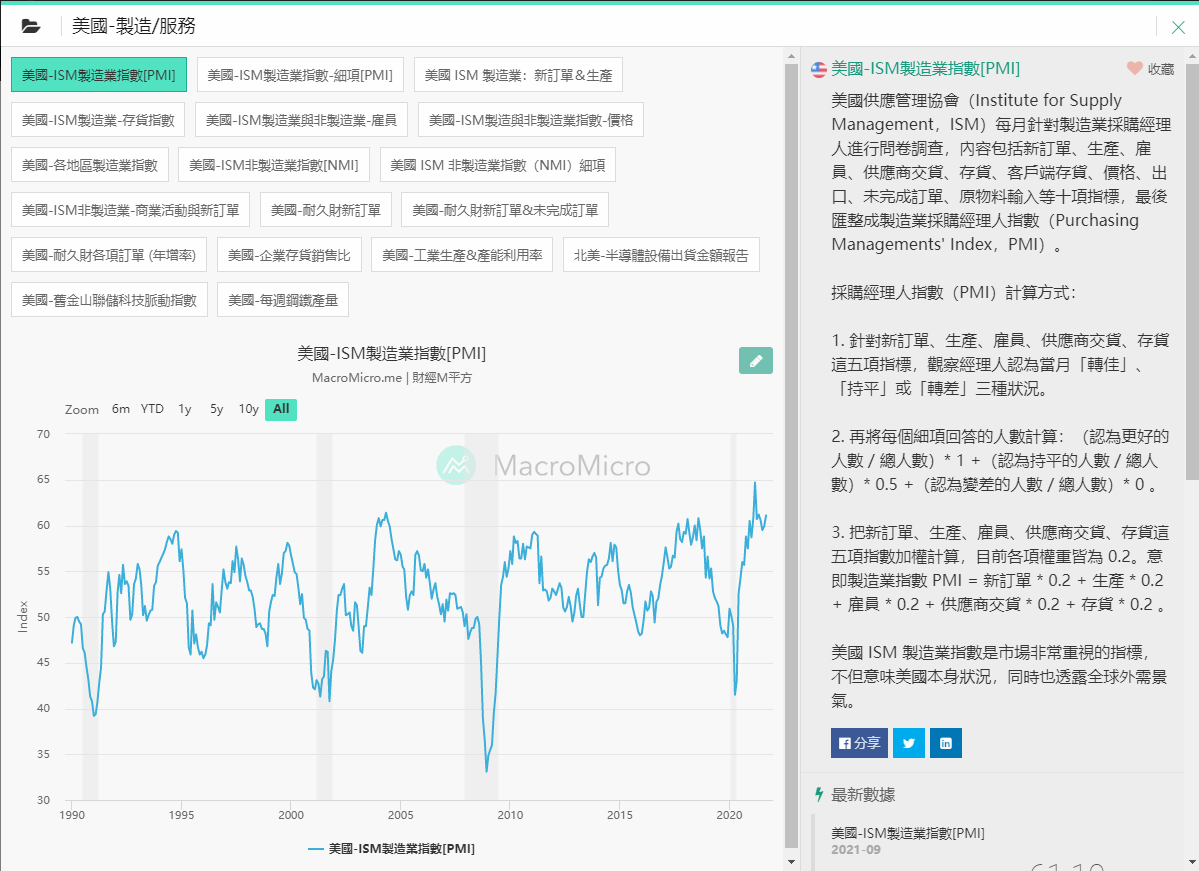Click the US flag icon by title
This screenshot has width=1199, height=871.
(819, 70)
